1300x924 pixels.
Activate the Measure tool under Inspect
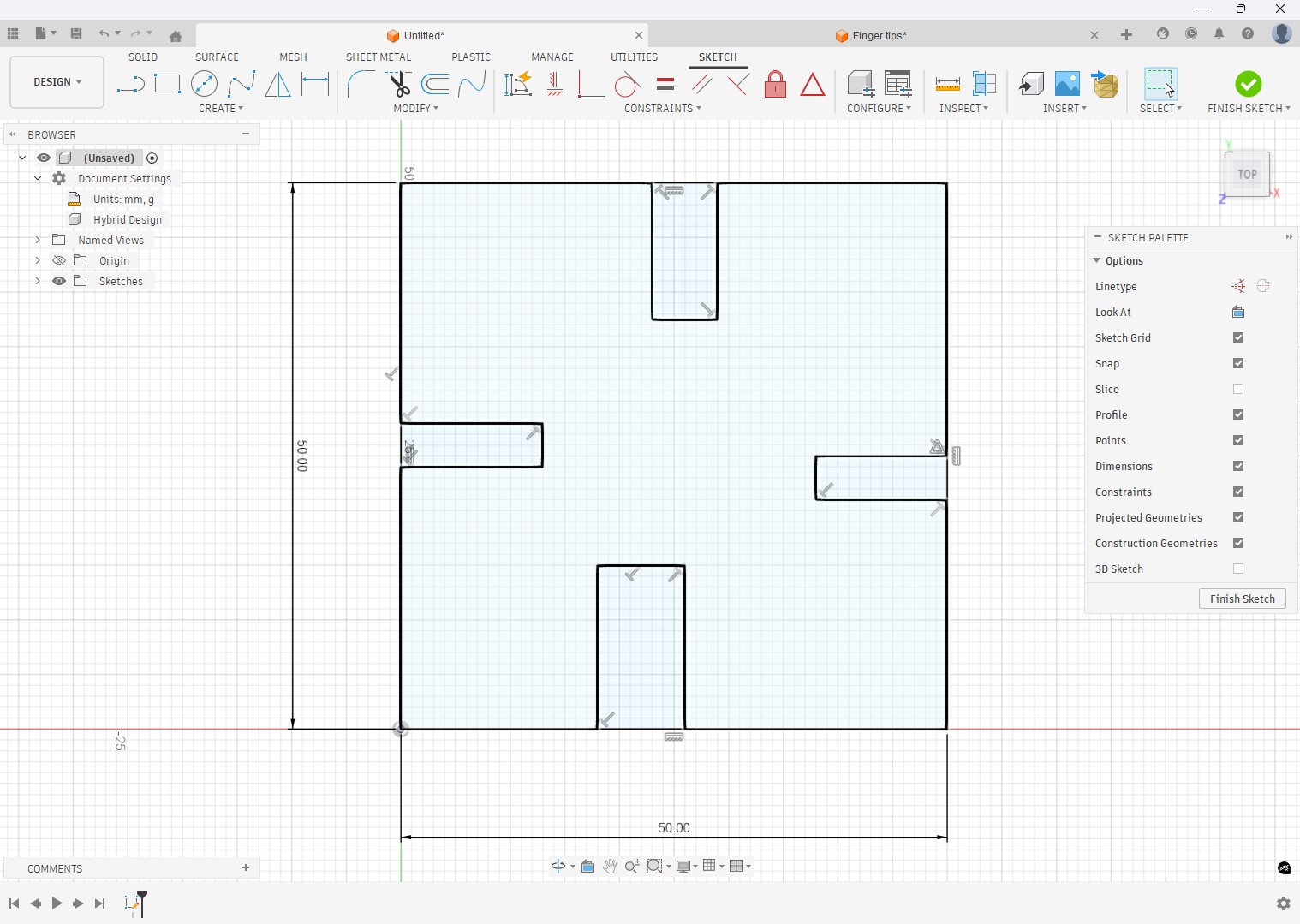pos(947,84)
